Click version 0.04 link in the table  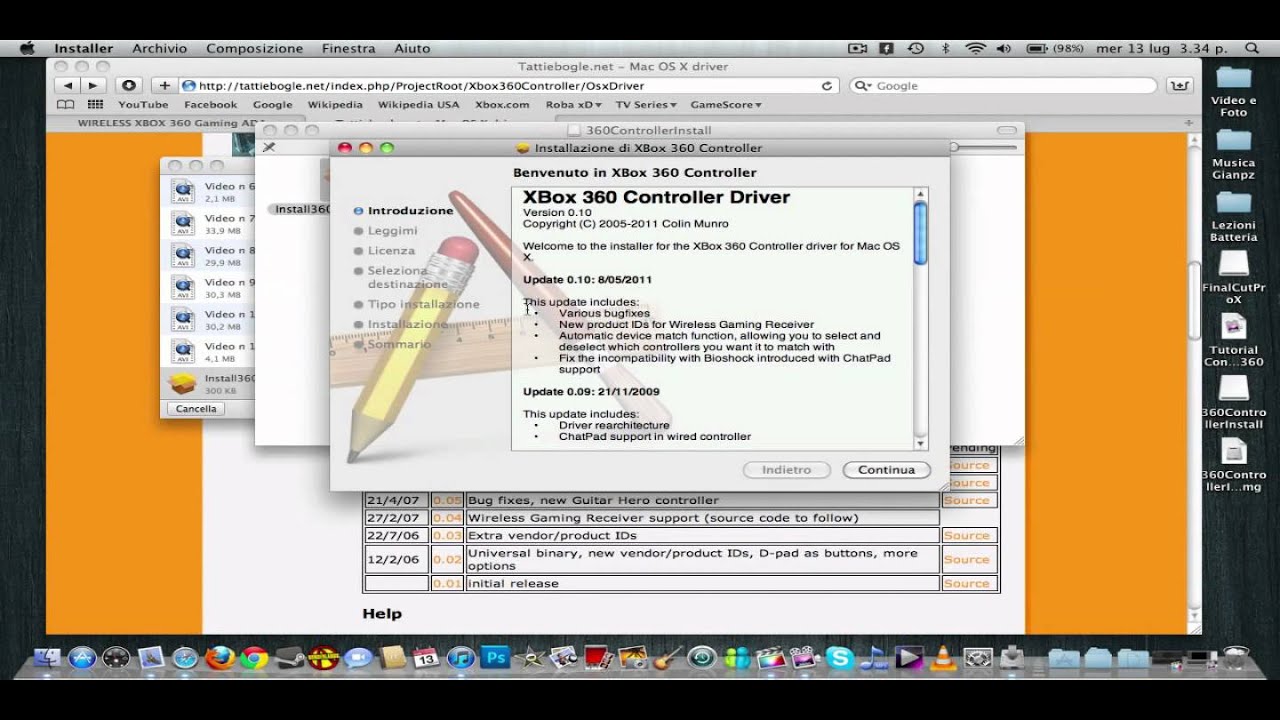(x=447, y=518)
